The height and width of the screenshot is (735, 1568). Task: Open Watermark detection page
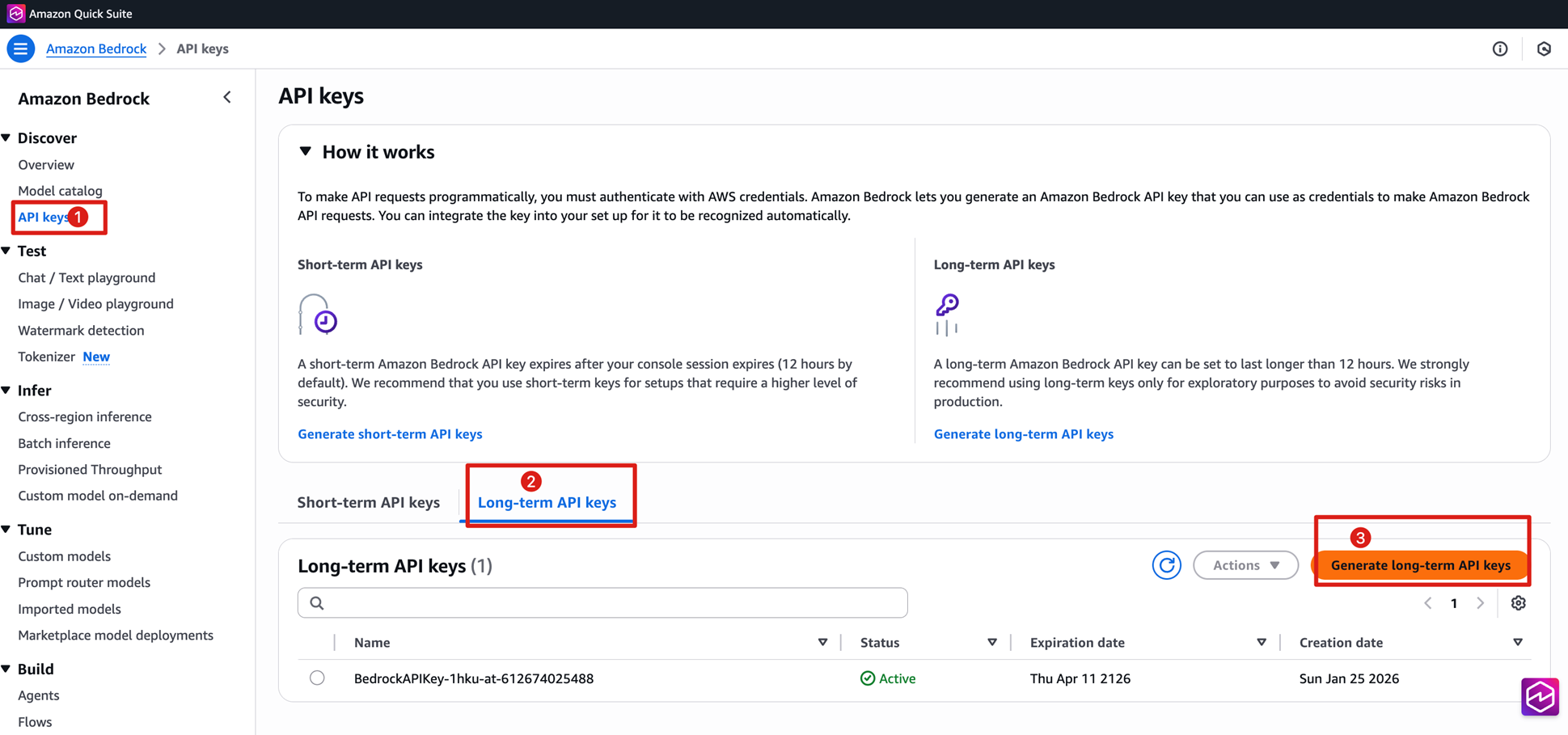tap(81, 330)
